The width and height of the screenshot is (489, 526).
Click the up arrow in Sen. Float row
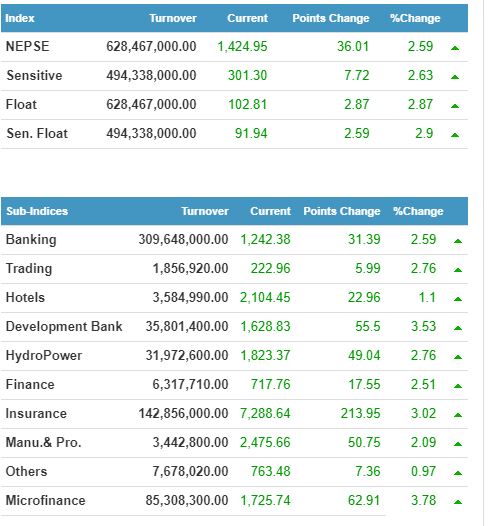tap(455, 135)
